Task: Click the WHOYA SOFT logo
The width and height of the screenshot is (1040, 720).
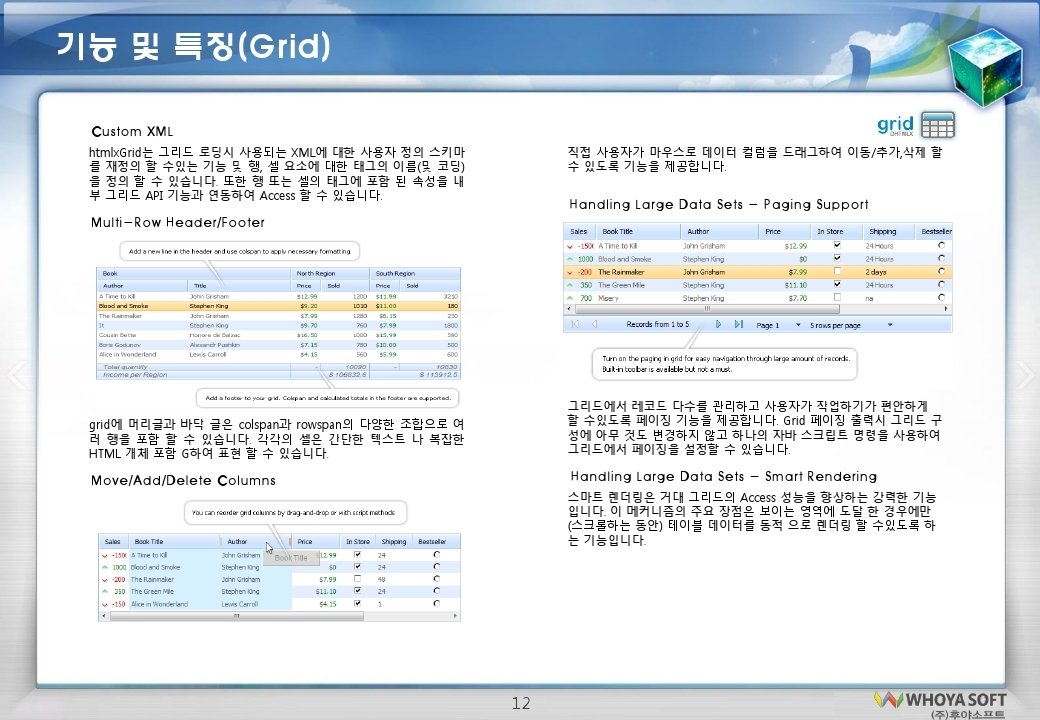Action: pyautogui.click(x=940, y=702)
